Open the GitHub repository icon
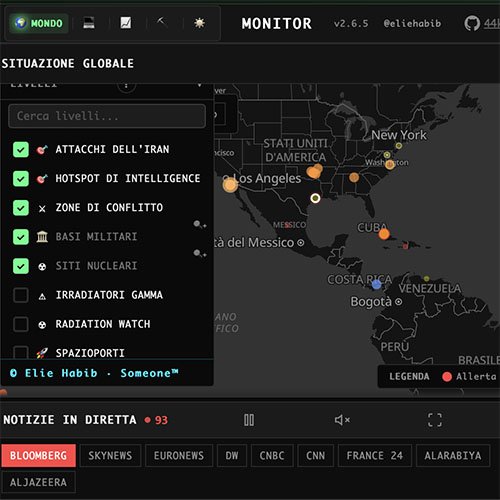The image size is (500, 500). coord(472,23)
